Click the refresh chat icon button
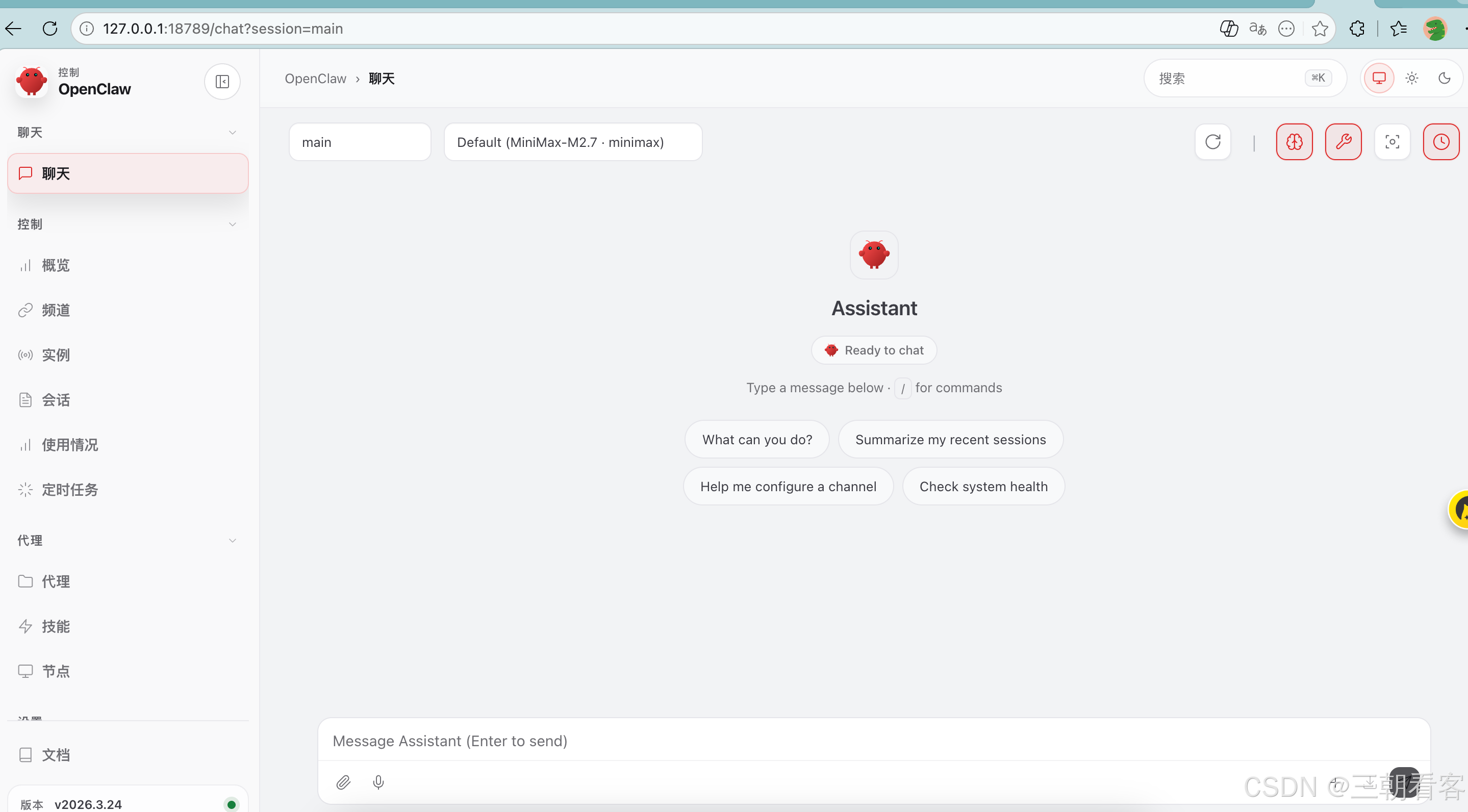 click(1212, 142)
